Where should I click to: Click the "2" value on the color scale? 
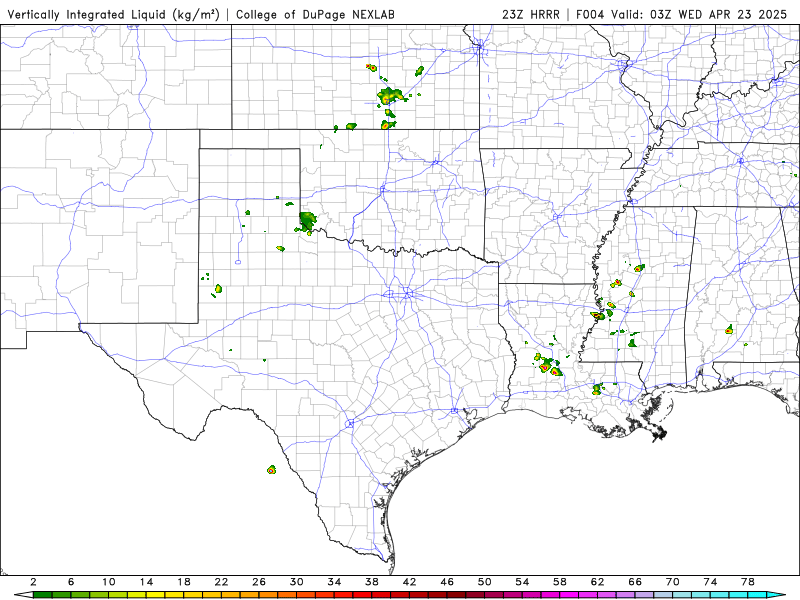[x=34, y=582]
